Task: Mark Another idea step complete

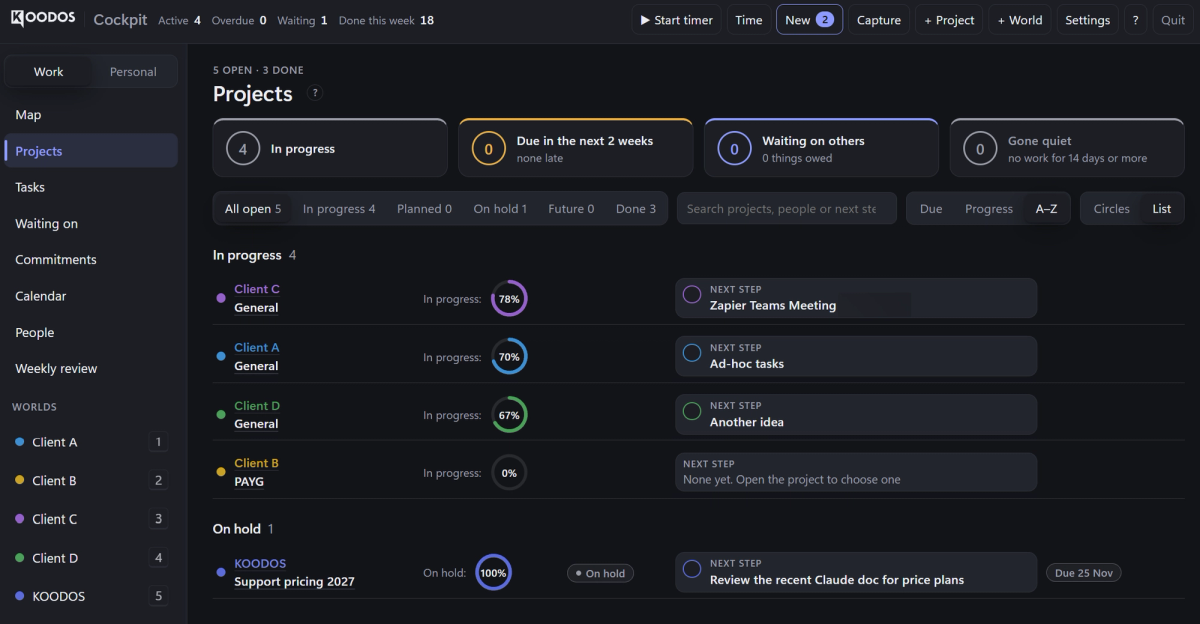Action: click(692, 411)
